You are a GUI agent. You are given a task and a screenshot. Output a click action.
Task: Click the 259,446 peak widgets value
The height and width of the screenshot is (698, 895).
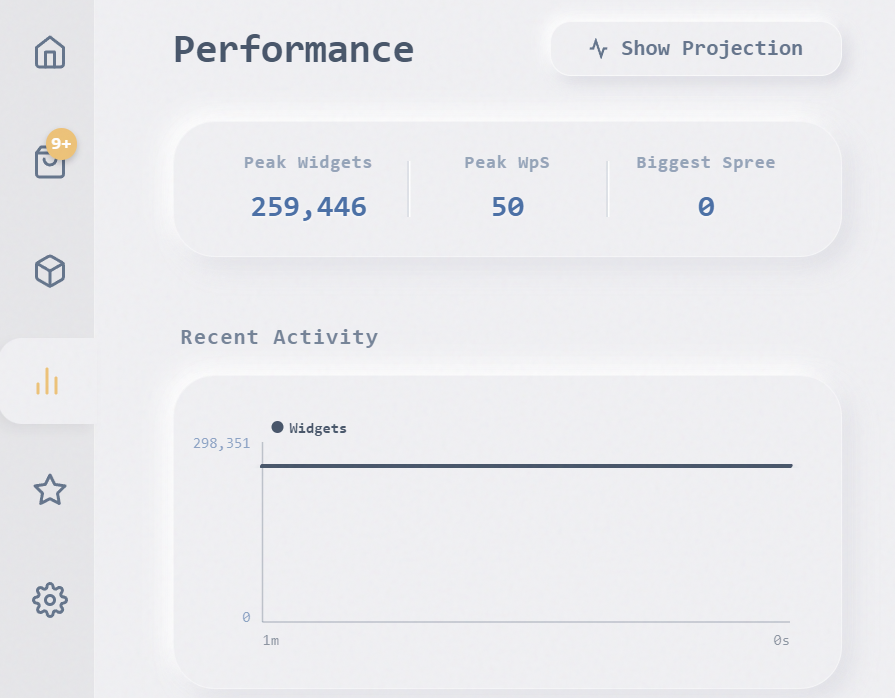(x=308, y=207)
